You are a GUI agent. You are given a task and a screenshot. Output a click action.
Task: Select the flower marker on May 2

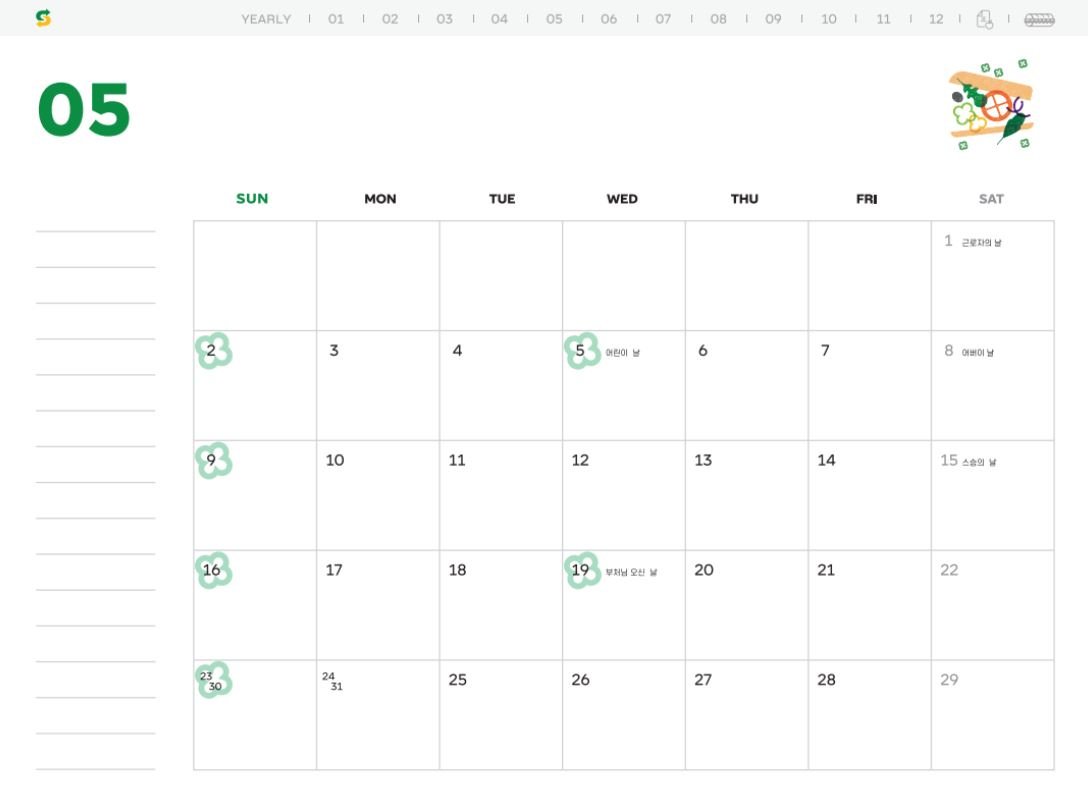tap(213, 351)
